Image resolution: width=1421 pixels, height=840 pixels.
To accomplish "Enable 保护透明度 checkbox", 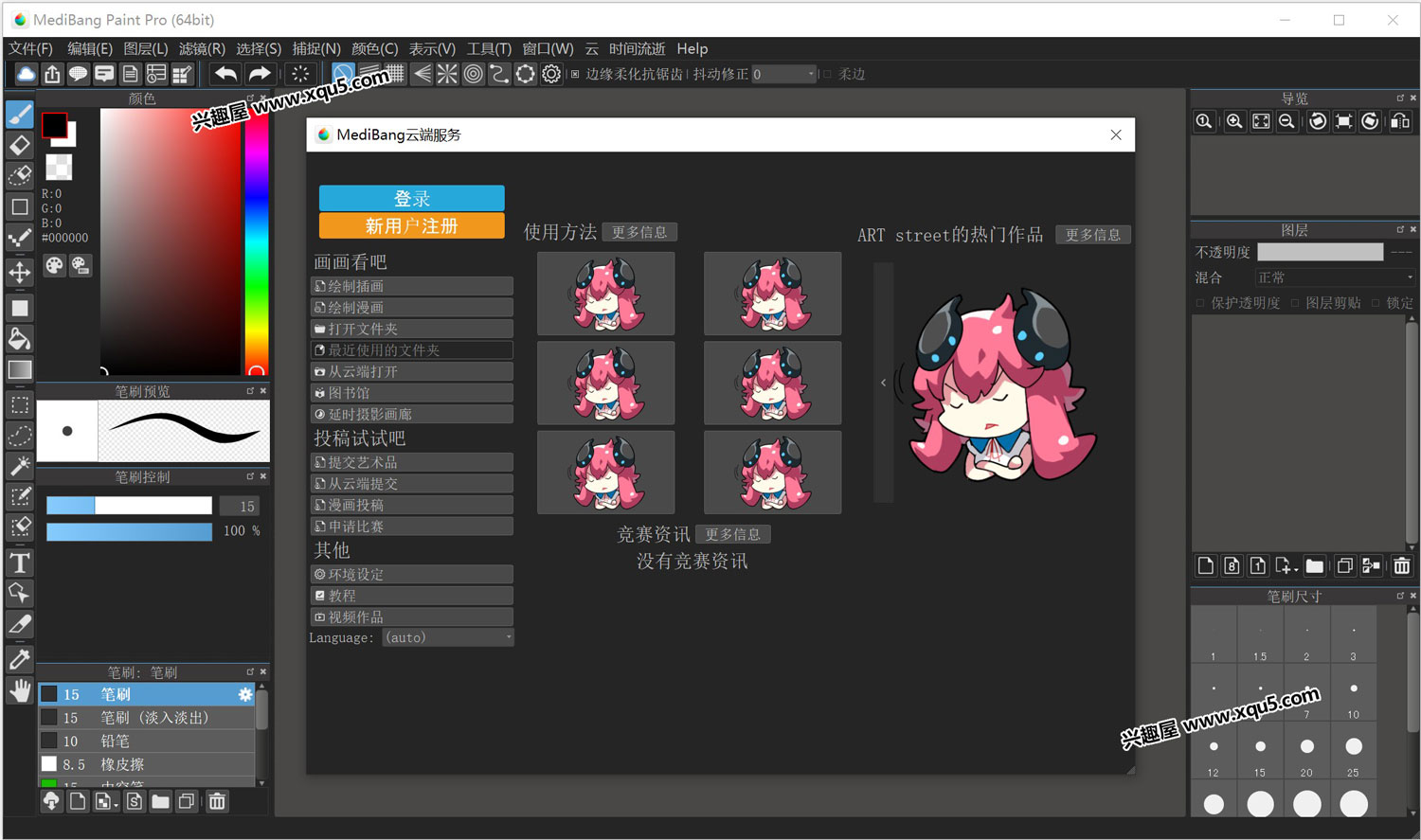I will pos(1200,303).
